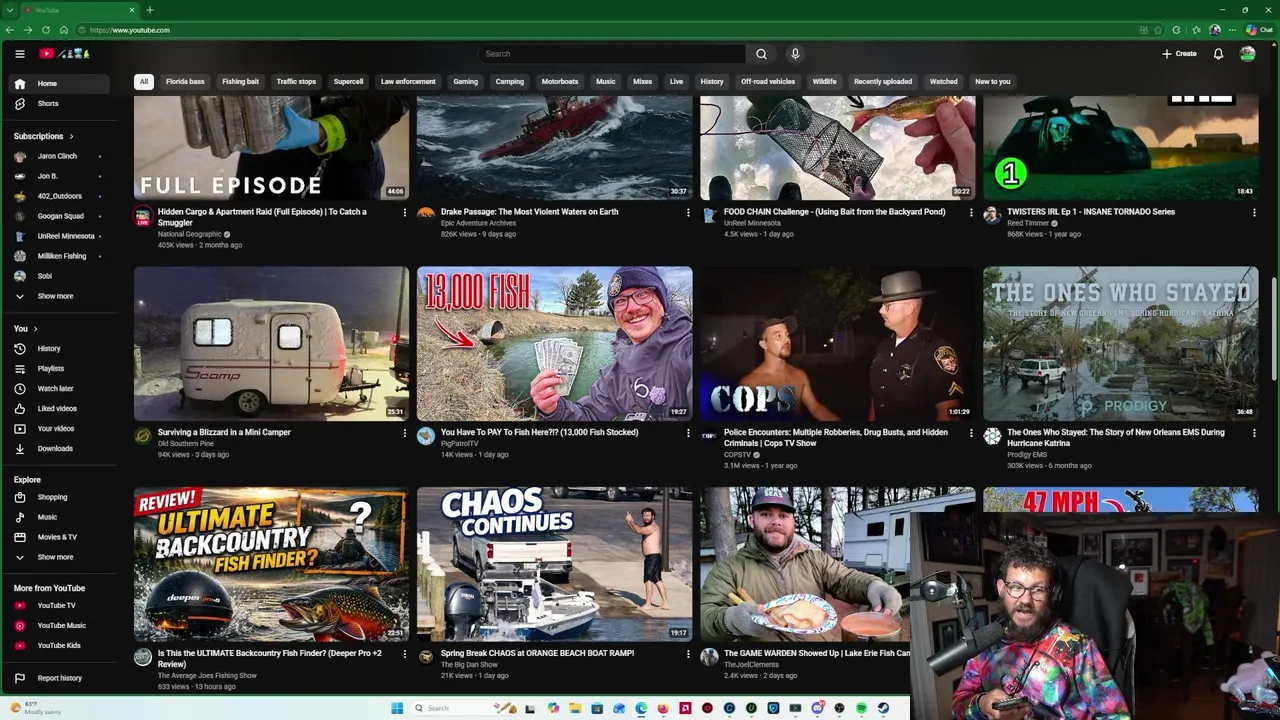The height and width of the screenshot is (720, 1280).
Task: Open Music under Explore
Action: [x=60, y=517]
